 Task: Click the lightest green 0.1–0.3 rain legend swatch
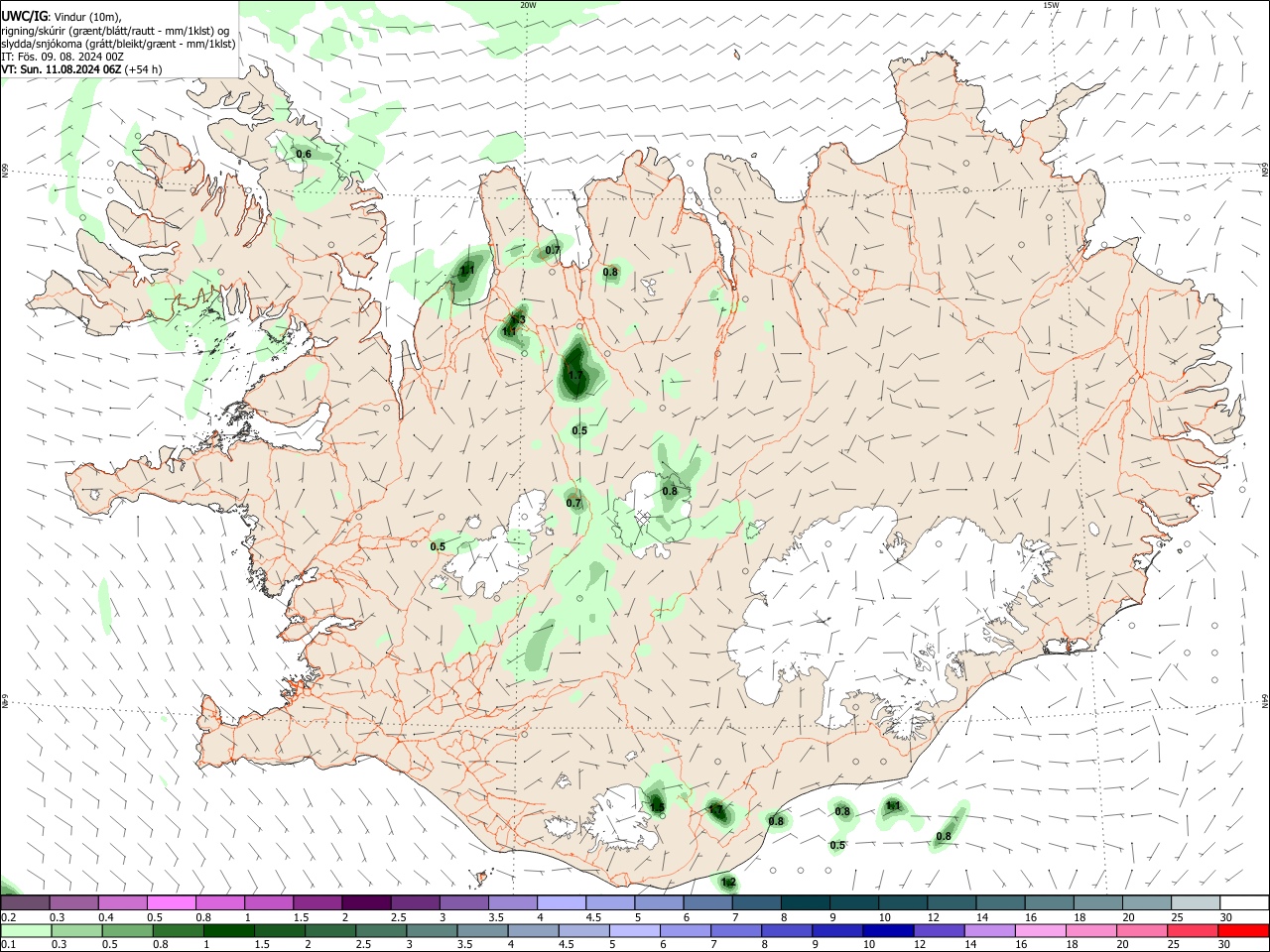click(25, 930)
